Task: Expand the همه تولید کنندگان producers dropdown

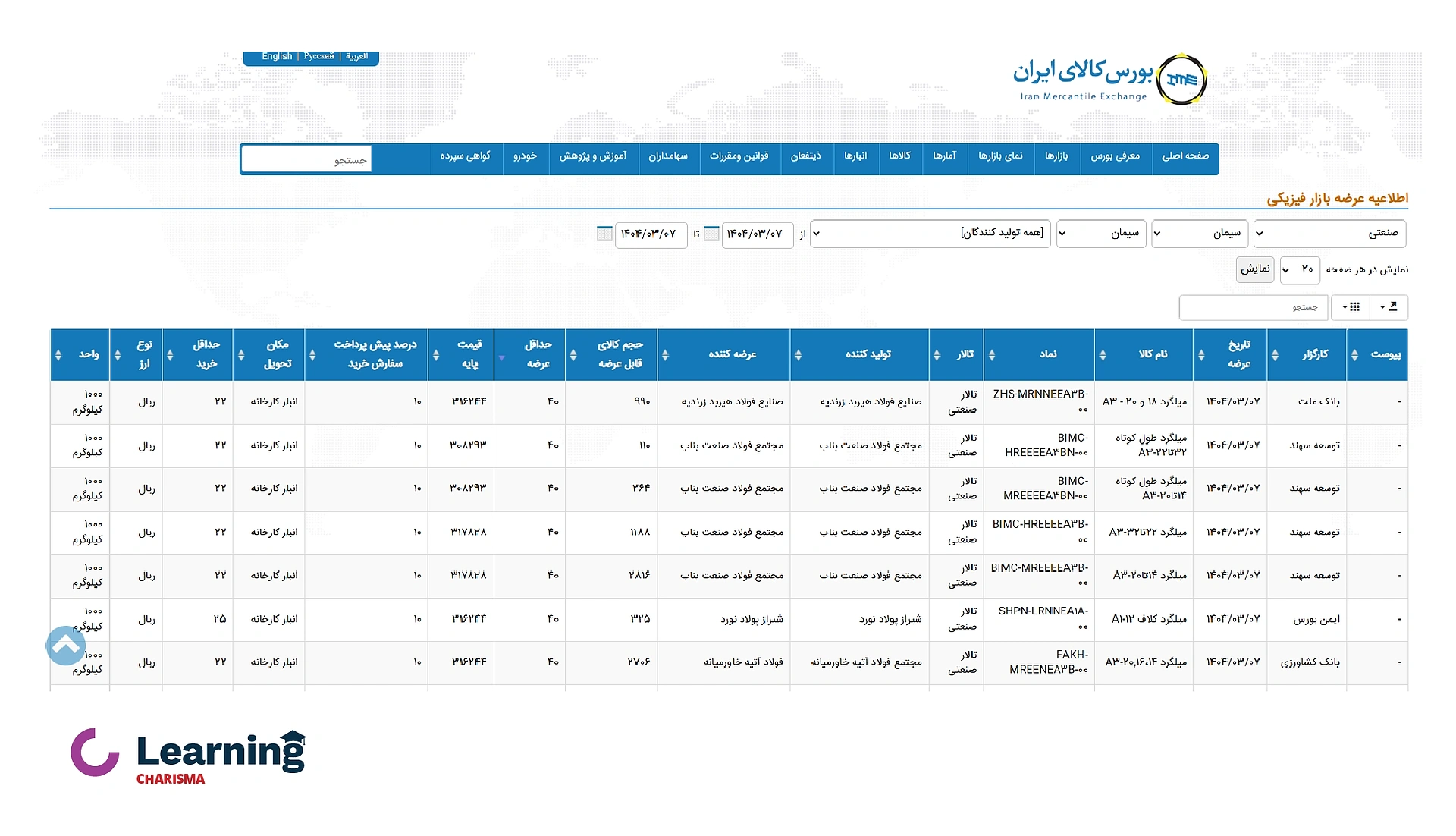Action: [931, 234]
